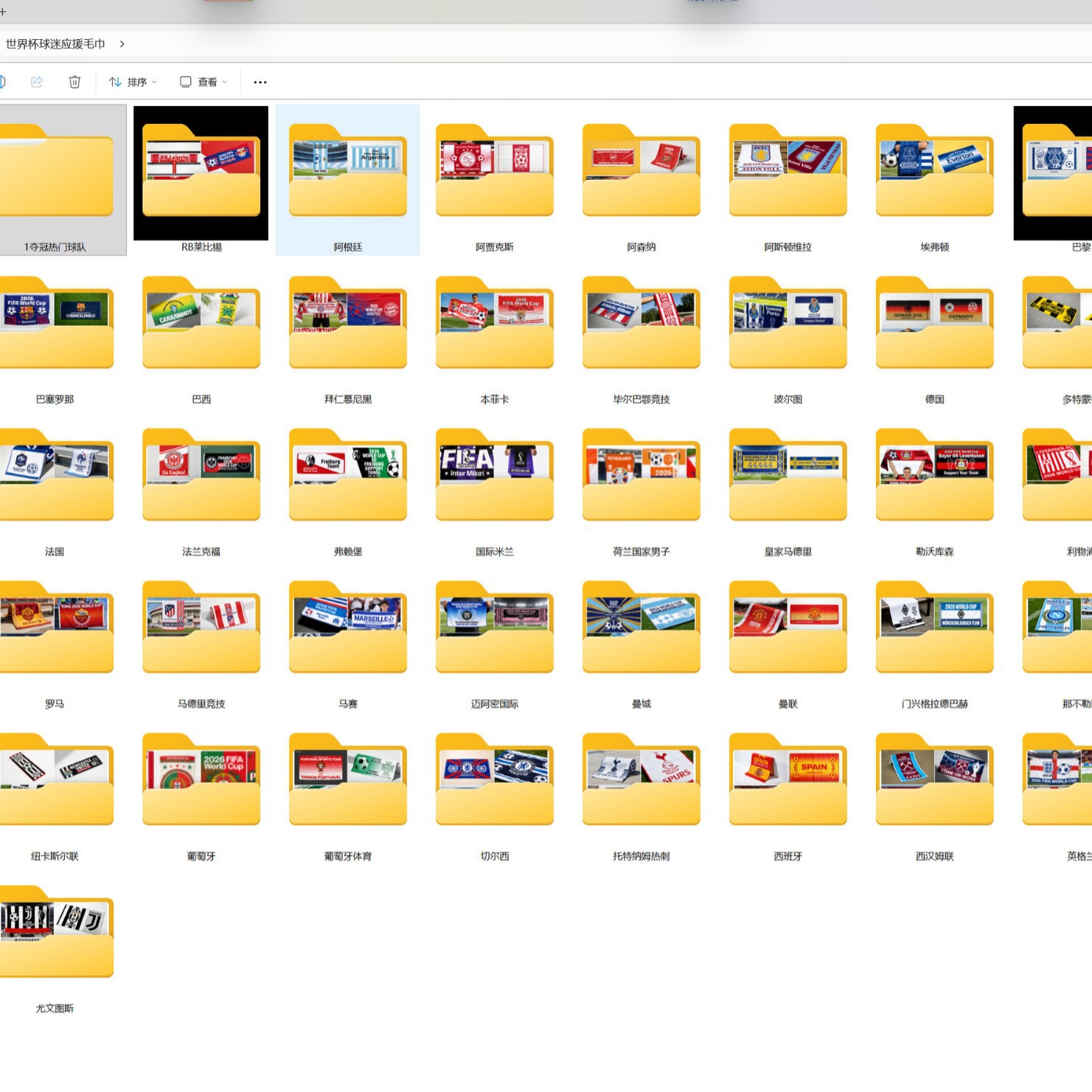Select the 西汉姆联 folder

pyautogui.click(x=935, y=779)
